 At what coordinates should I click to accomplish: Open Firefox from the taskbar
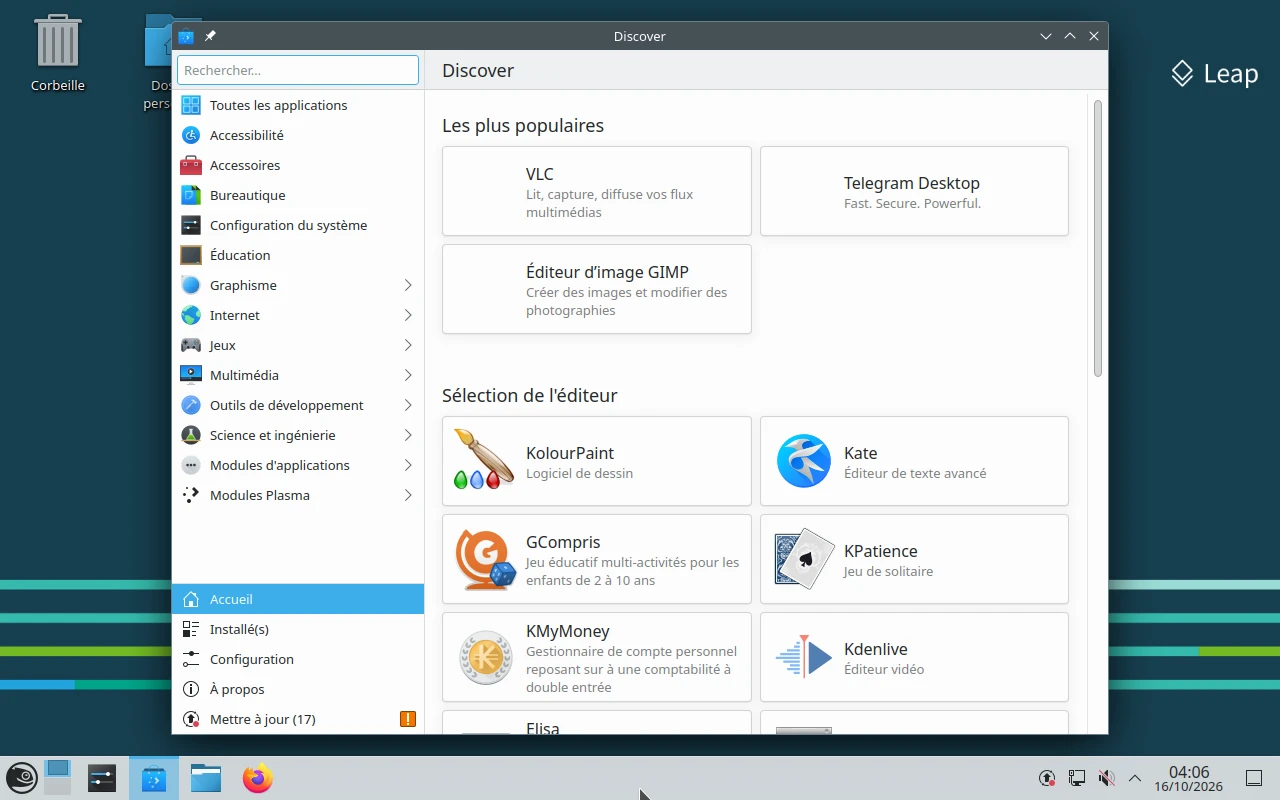[257, 778]
